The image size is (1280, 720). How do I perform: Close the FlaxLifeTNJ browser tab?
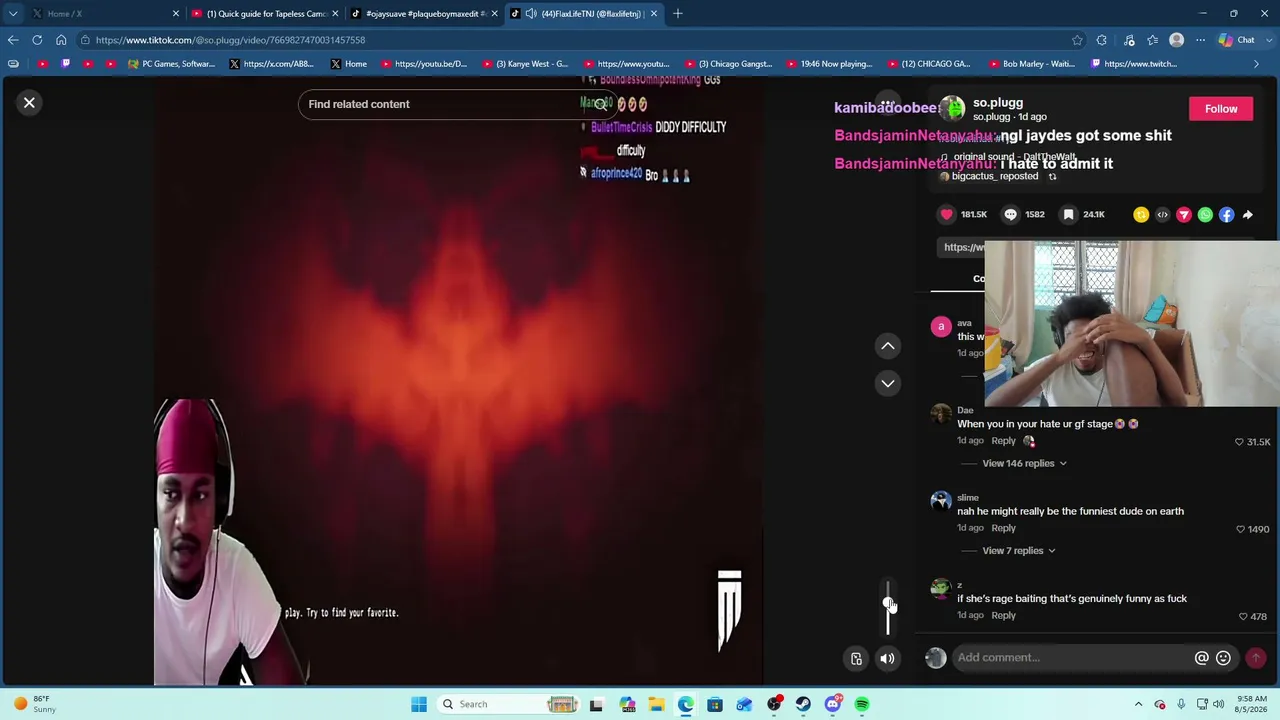click(653, 14)
